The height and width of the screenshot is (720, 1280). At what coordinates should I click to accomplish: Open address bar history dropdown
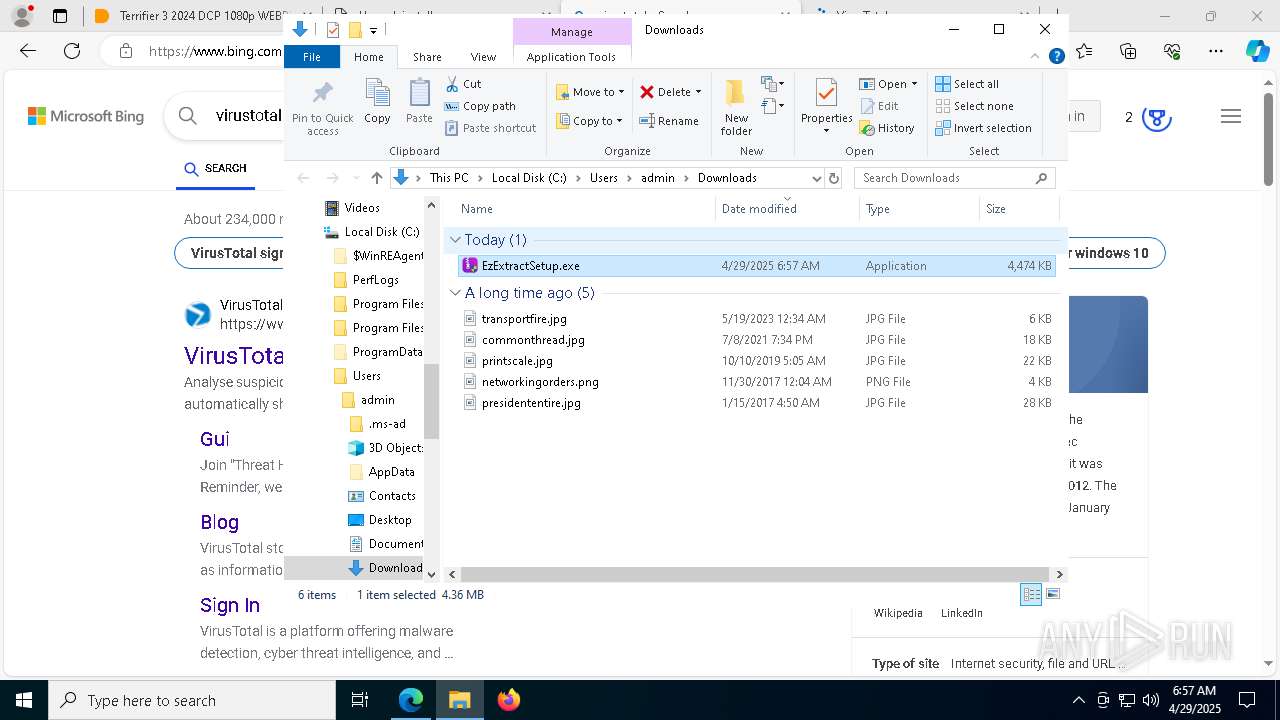coord(816,178)
